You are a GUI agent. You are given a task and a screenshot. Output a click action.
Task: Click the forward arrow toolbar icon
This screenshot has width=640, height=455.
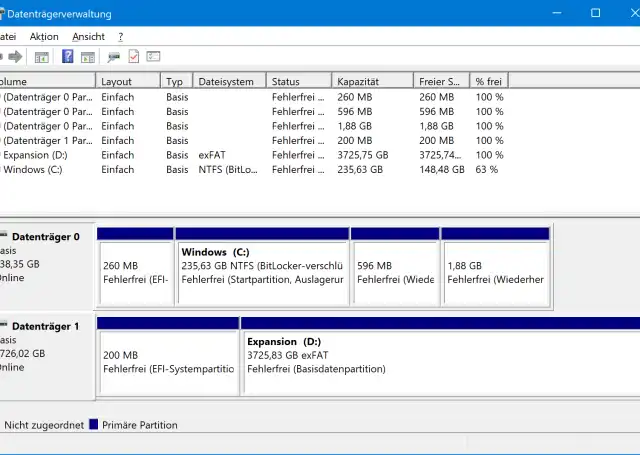pyautogui.click(x=16, y=57)
